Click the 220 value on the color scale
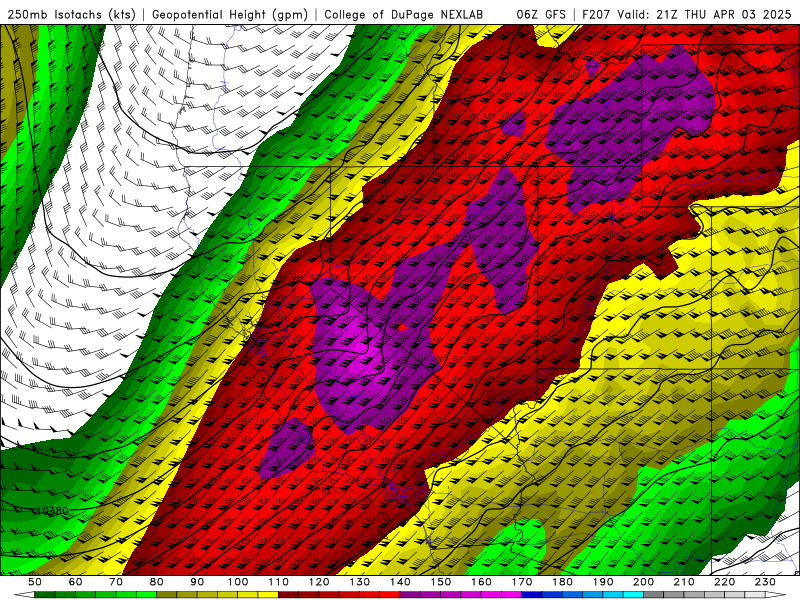The width and height of the screenshot is (800, 600). tap(725, 582)
